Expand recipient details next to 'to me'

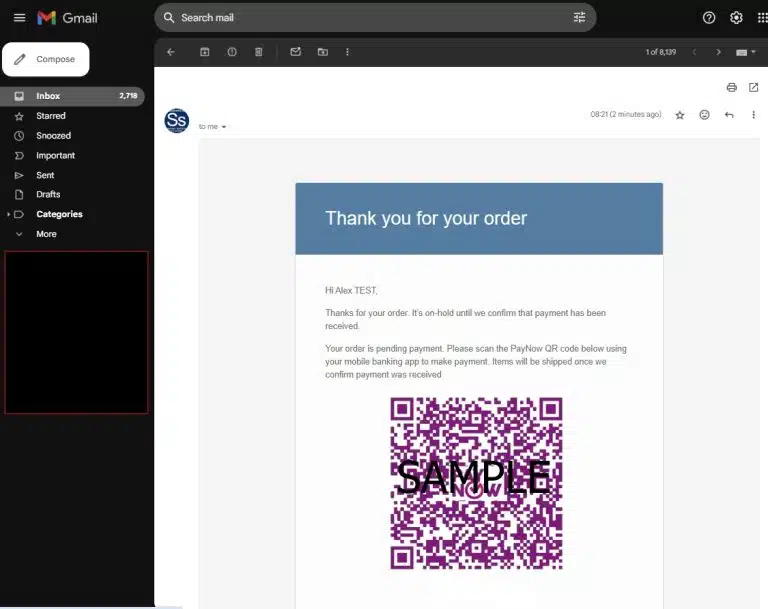(224, 127)
